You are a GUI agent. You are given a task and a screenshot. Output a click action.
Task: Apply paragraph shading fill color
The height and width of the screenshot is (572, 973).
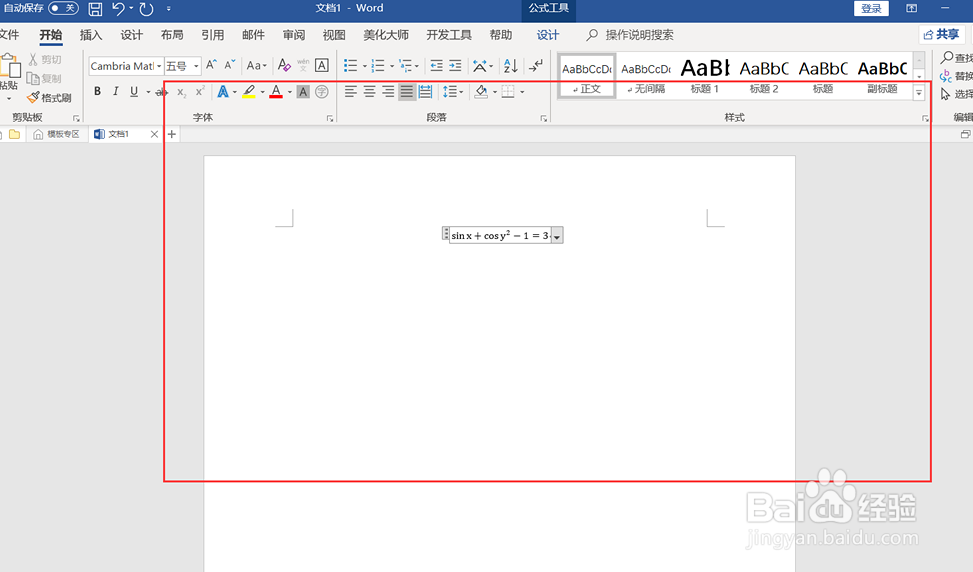(x=481, y=92)
